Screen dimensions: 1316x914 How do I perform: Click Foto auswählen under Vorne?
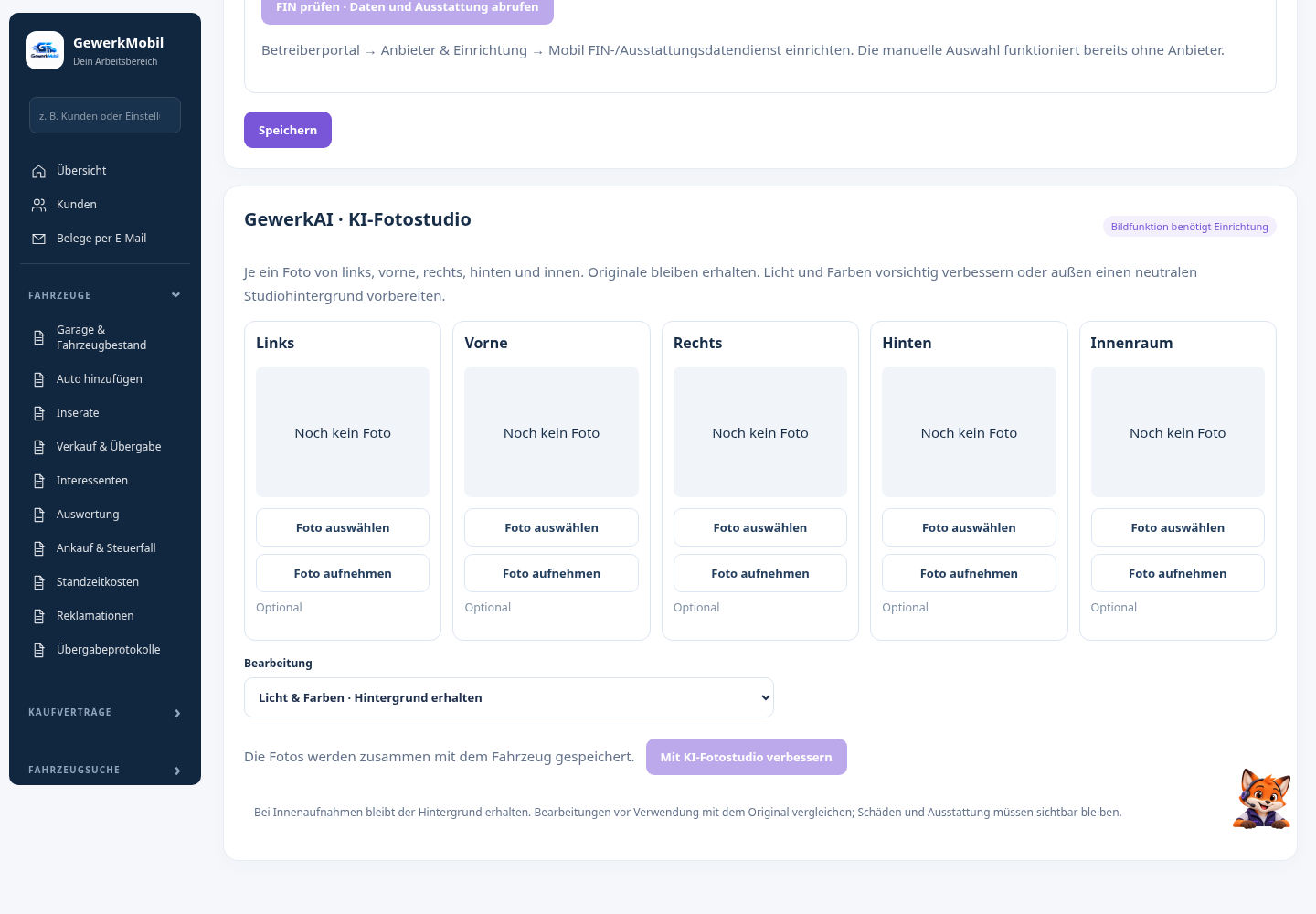click(551, 527)
